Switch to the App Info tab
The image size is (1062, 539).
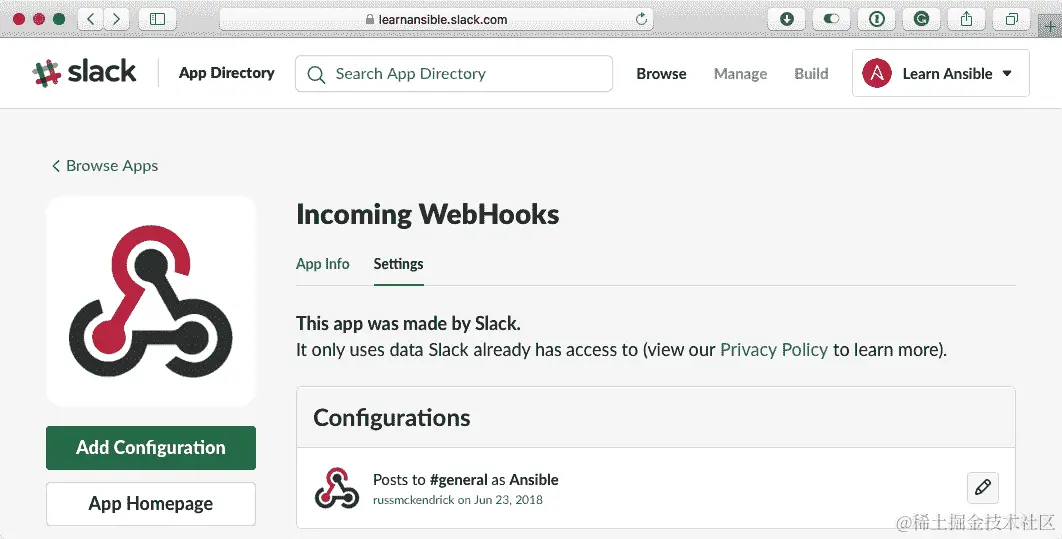[x=323, y=264]
